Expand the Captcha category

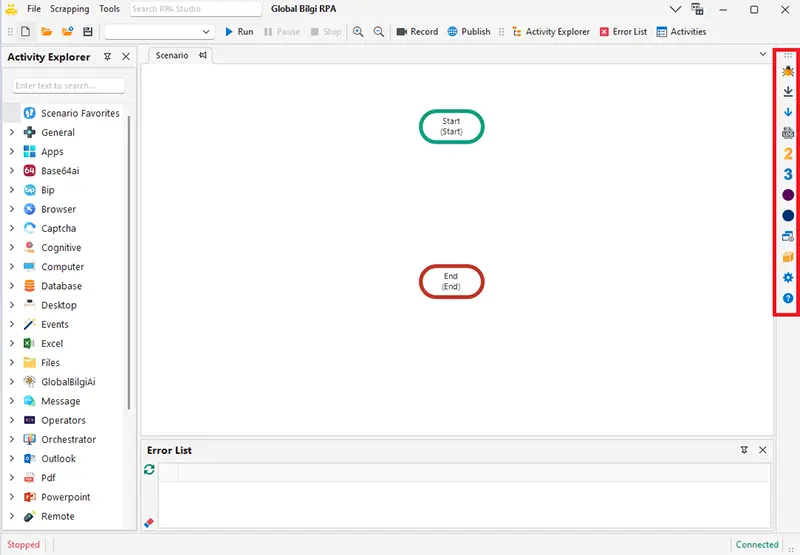(12, 228)
